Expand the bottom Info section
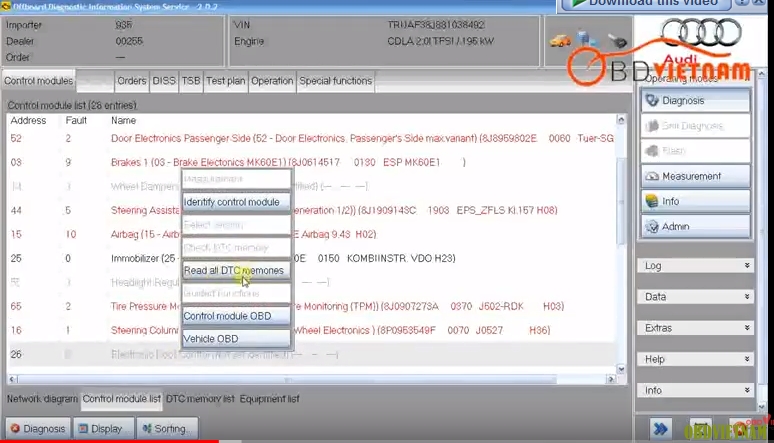This screenshot has height=443, width=774. (x=696, y=390)
